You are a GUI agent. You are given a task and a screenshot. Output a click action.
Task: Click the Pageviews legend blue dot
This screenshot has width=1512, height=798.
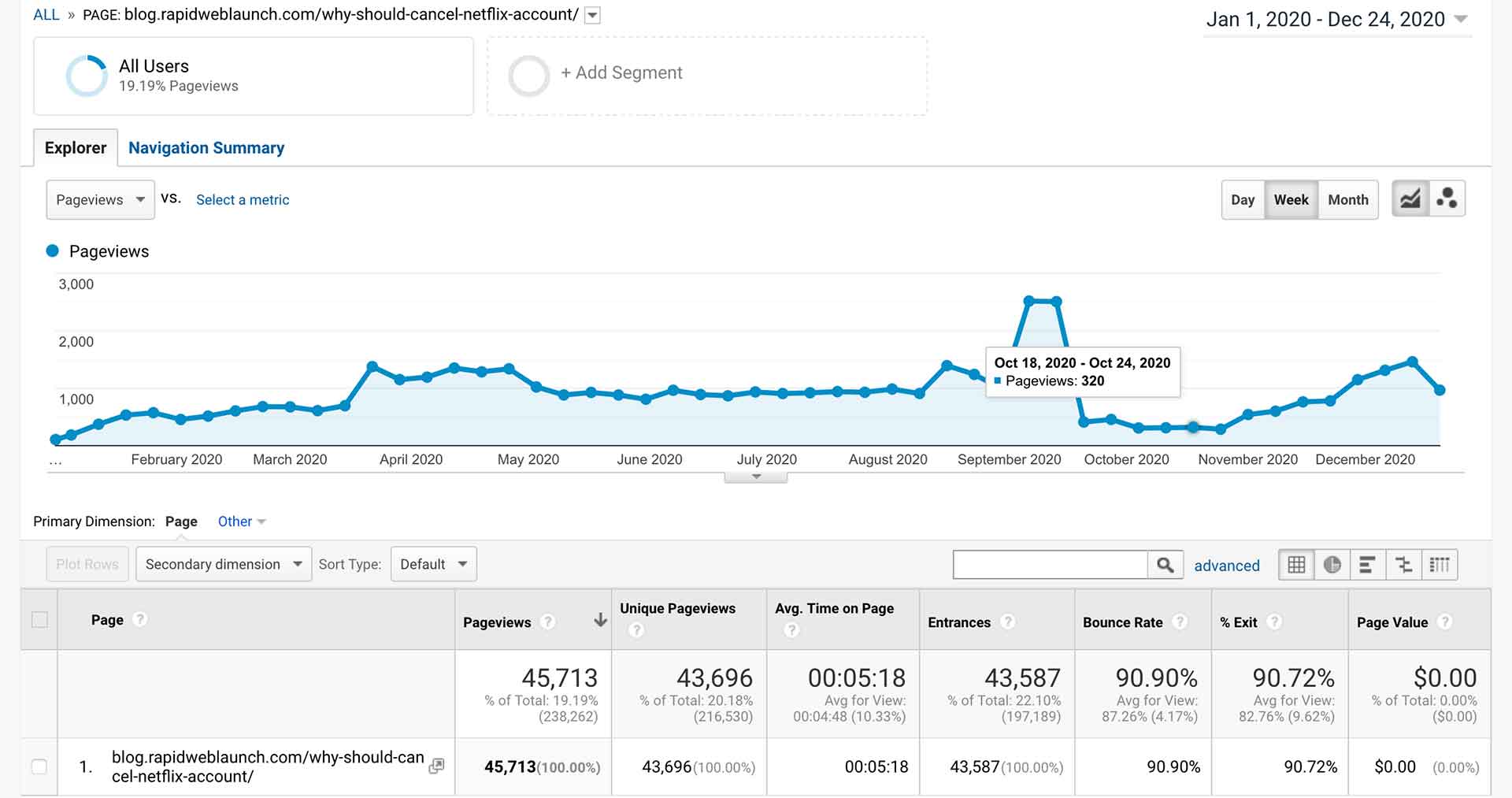tap(53, 251)
